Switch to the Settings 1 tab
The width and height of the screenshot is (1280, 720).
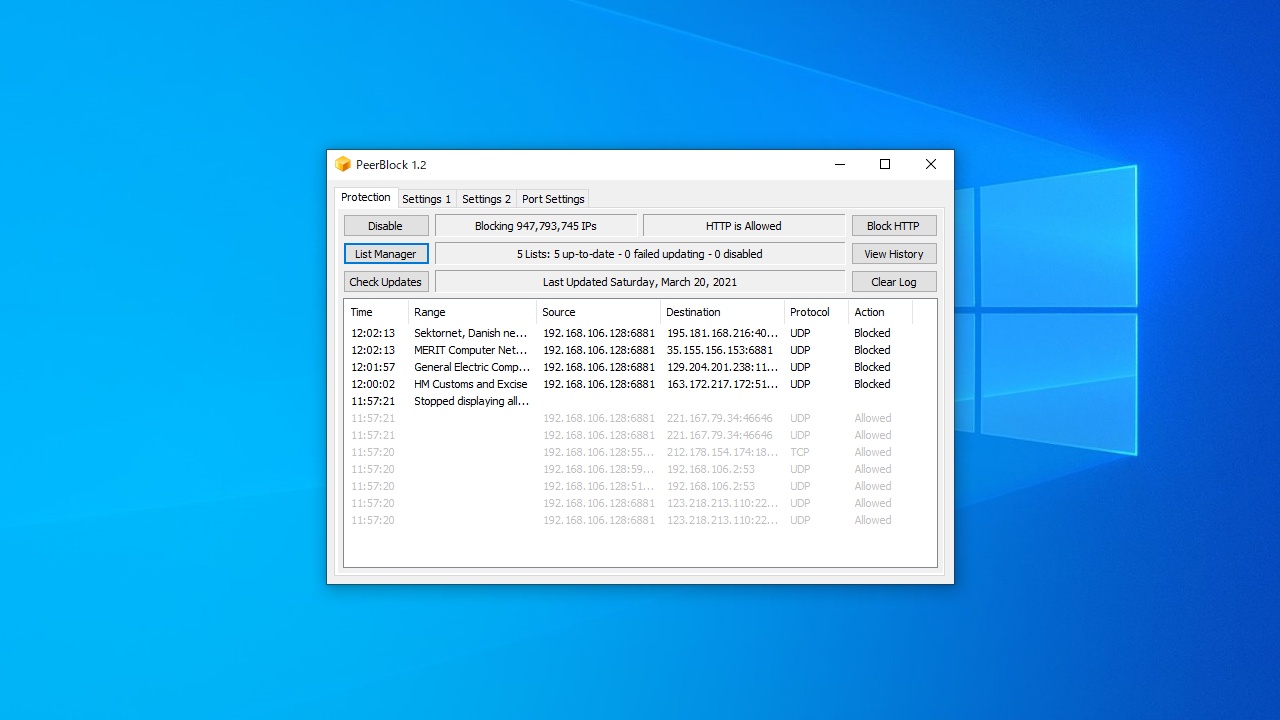point(427,199)
